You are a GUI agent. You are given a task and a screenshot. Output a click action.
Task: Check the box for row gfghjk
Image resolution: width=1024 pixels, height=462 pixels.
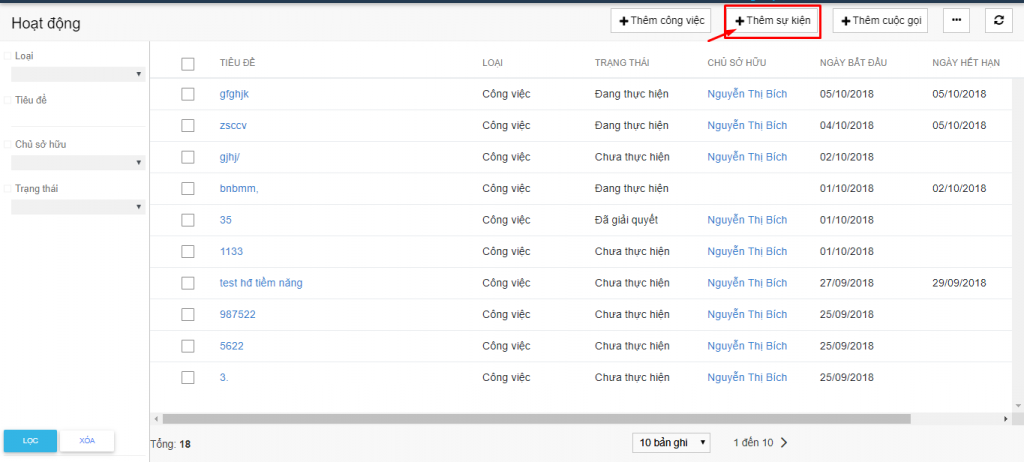pyautogui.click(x=188, y=94)
